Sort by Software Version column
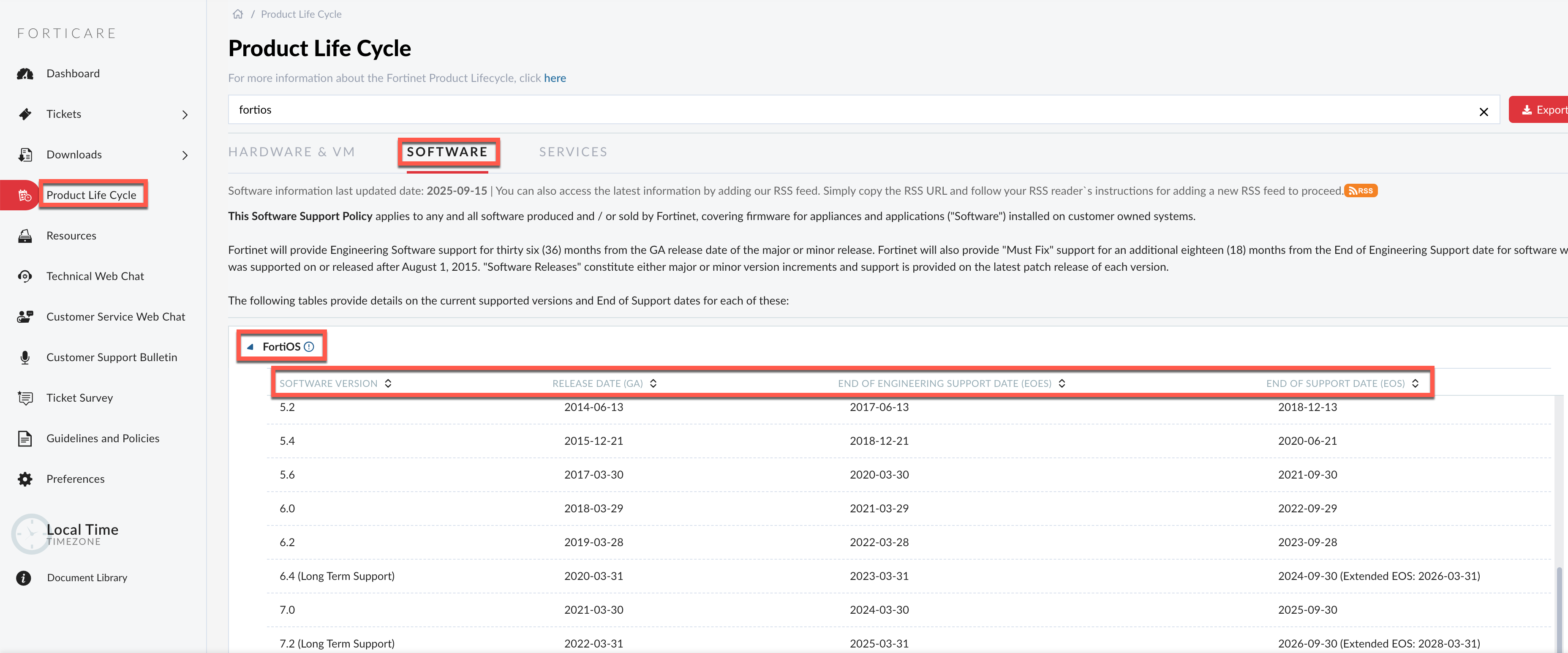The height and width of the screenshot is (653, 1568). tap(388, 384)
